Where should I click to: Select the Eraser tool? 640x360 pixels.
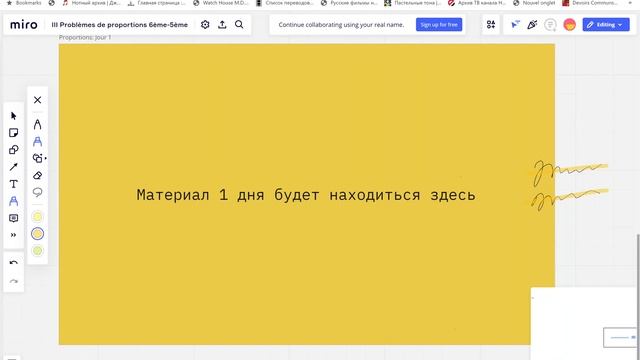38,176
